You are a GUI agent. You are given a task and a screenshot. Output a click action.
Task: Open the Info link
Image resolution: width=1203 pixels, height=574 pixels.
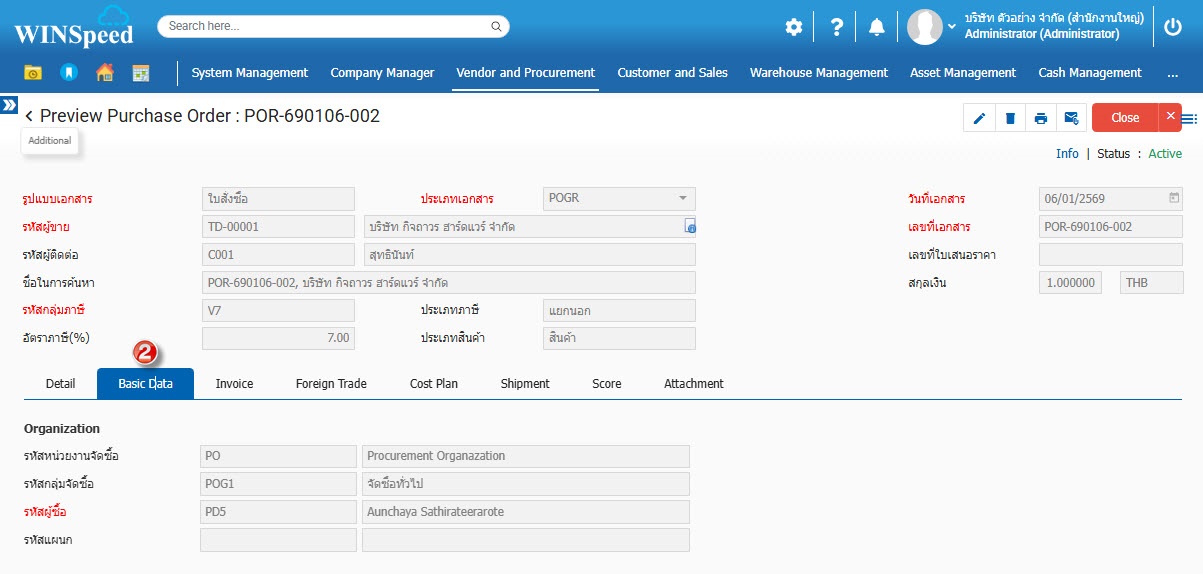[1067, 154]
